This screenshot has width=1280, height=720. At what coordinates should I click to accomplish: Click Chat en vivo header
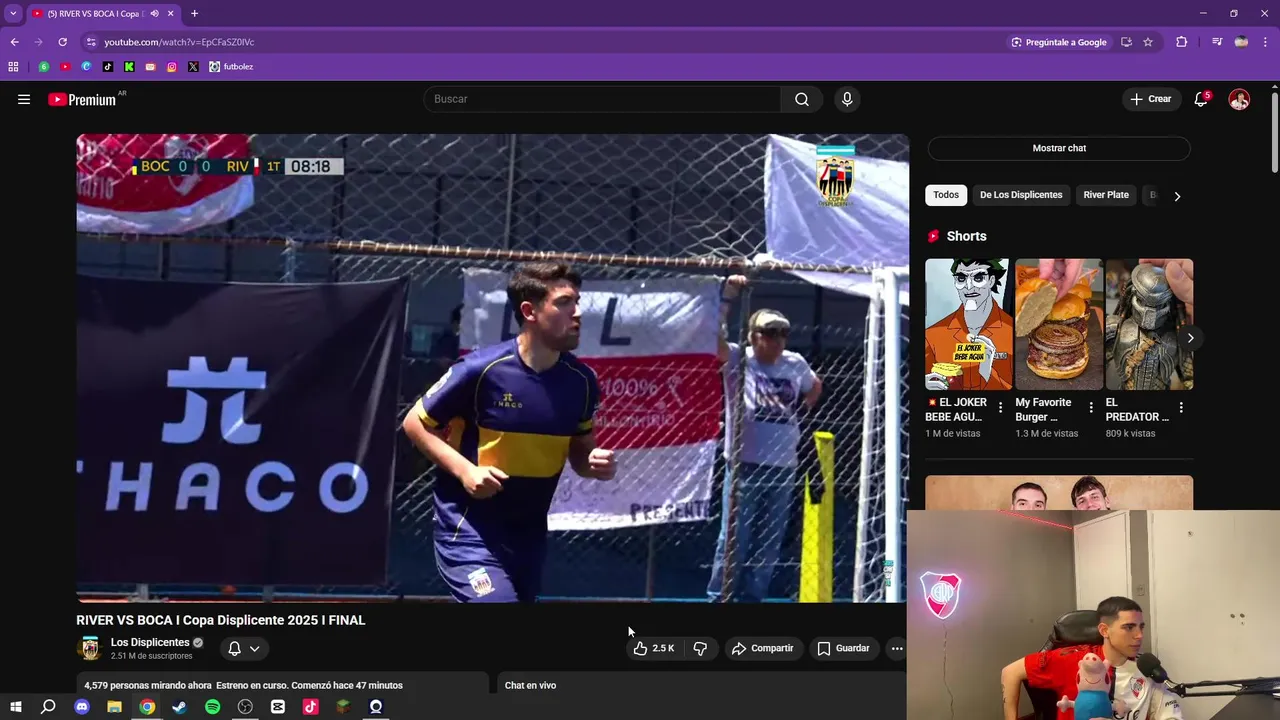pos(530,685)
